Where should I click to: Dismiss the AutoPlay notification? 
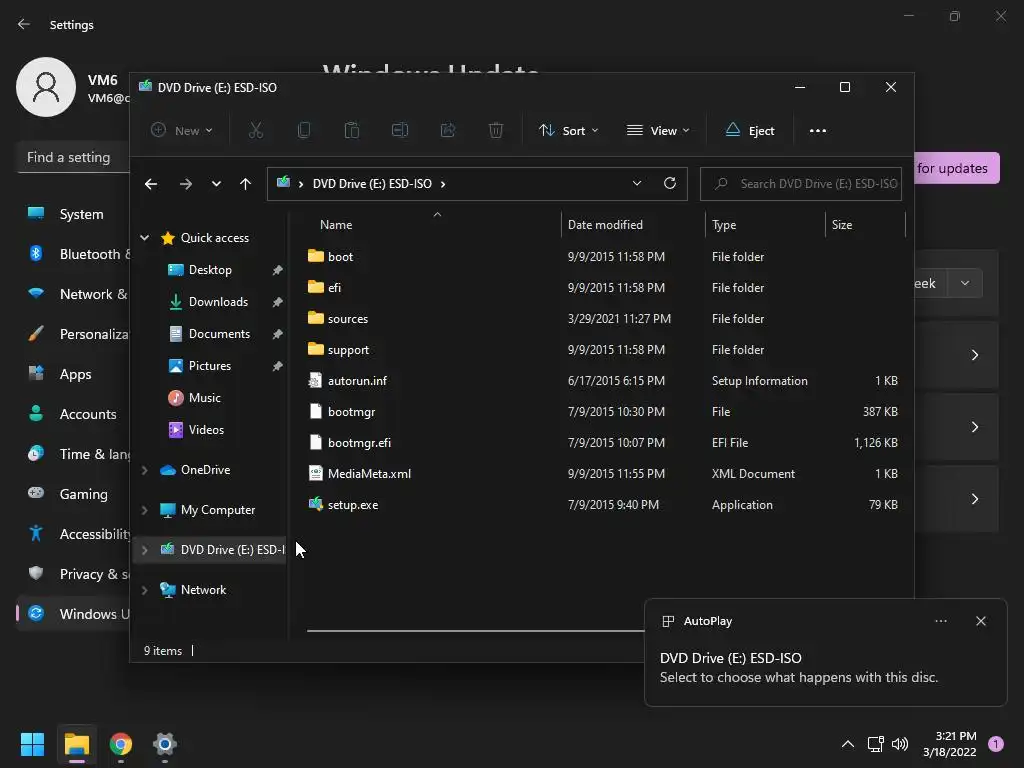pos(980,621)
